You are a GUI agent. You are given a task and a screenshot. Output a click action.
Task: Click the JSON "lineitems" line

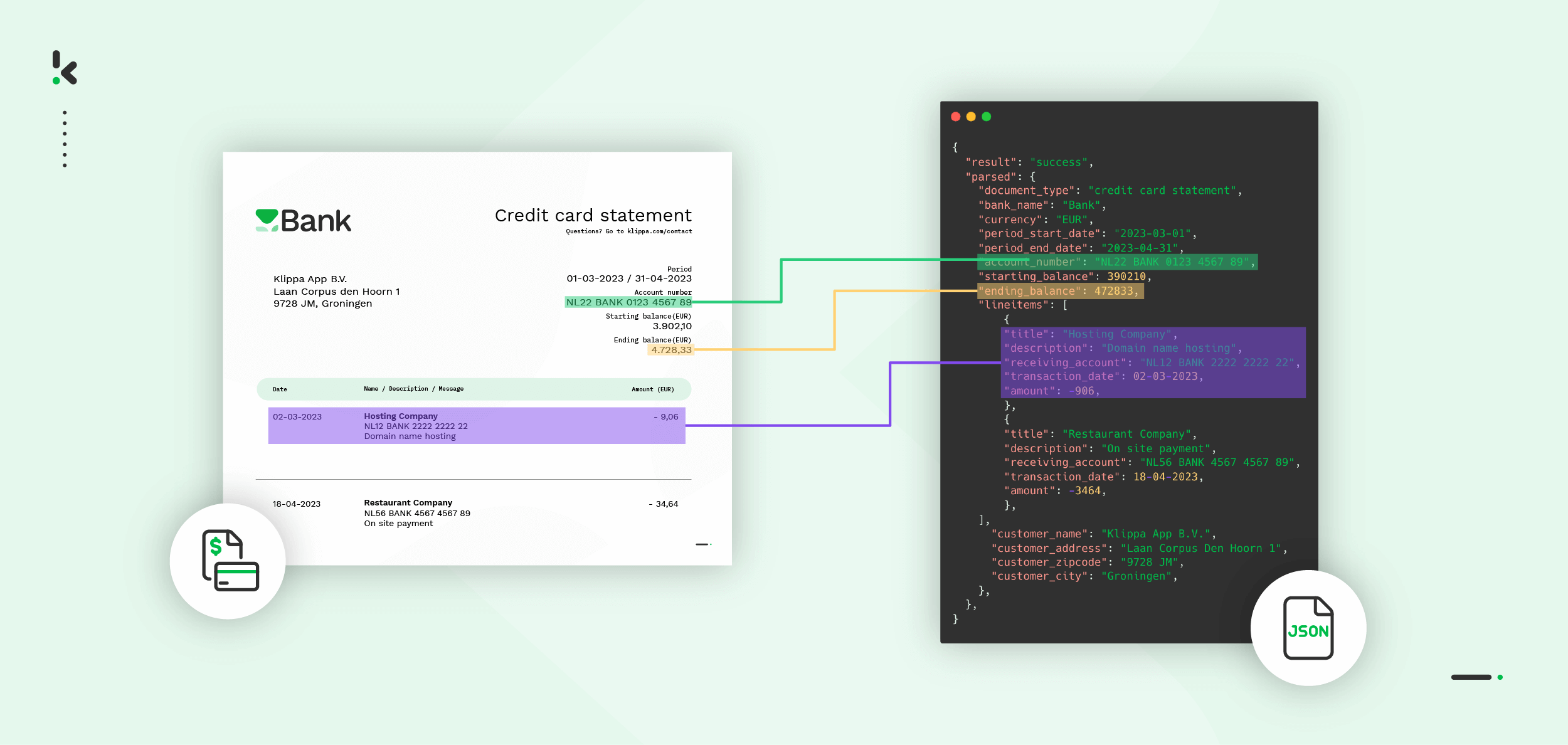tap(1023, 305)
